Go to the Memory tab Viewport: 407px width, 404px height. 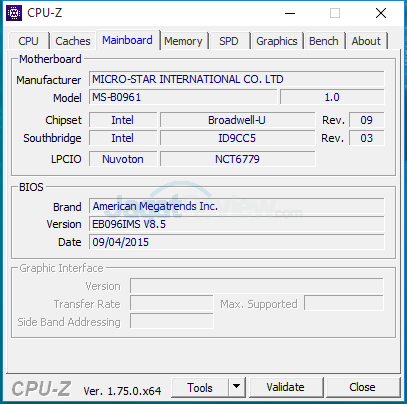[x=183, y=41]
